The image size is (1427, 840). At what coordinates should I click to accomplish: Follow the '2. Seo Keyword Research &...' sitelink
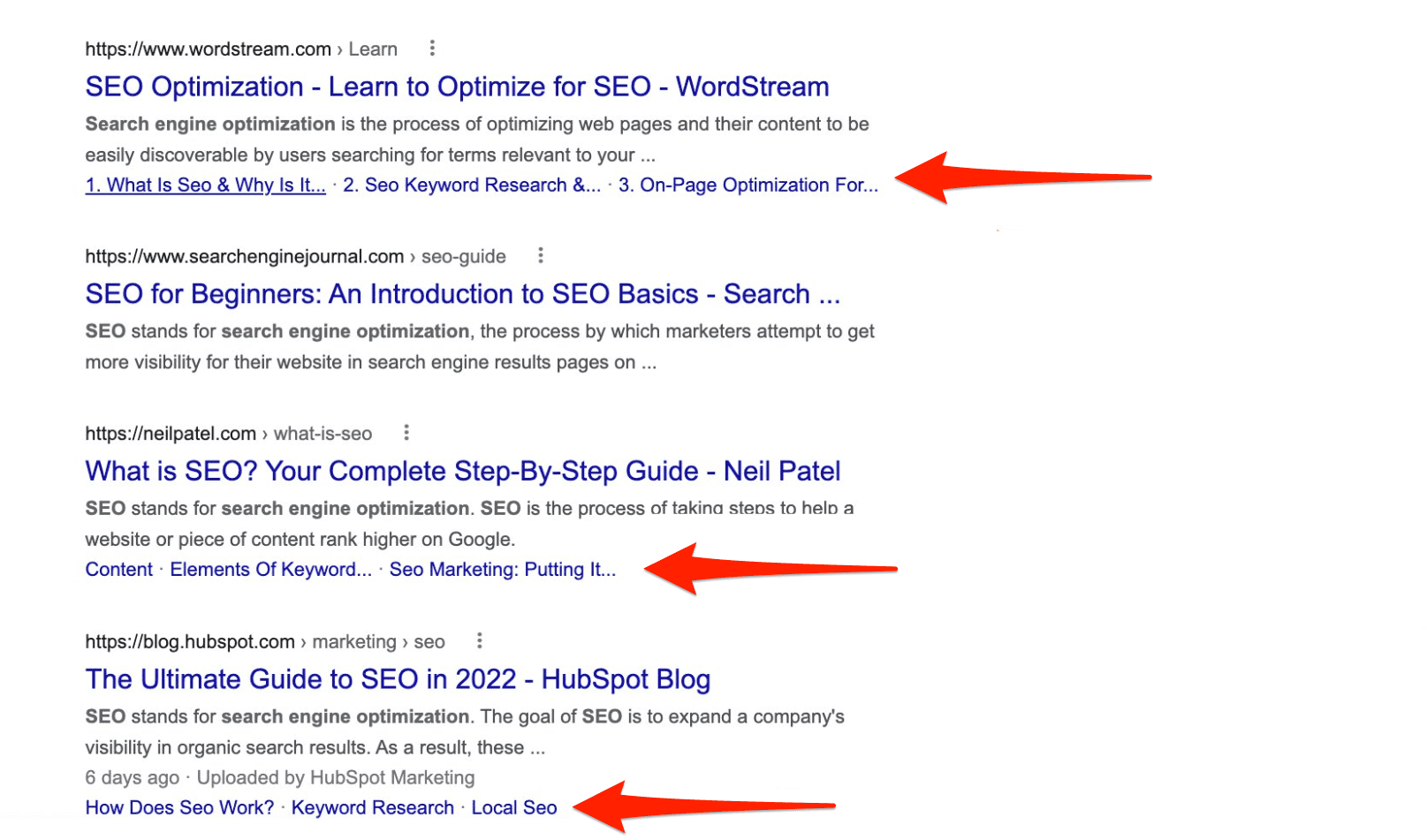tap(472, 185)
